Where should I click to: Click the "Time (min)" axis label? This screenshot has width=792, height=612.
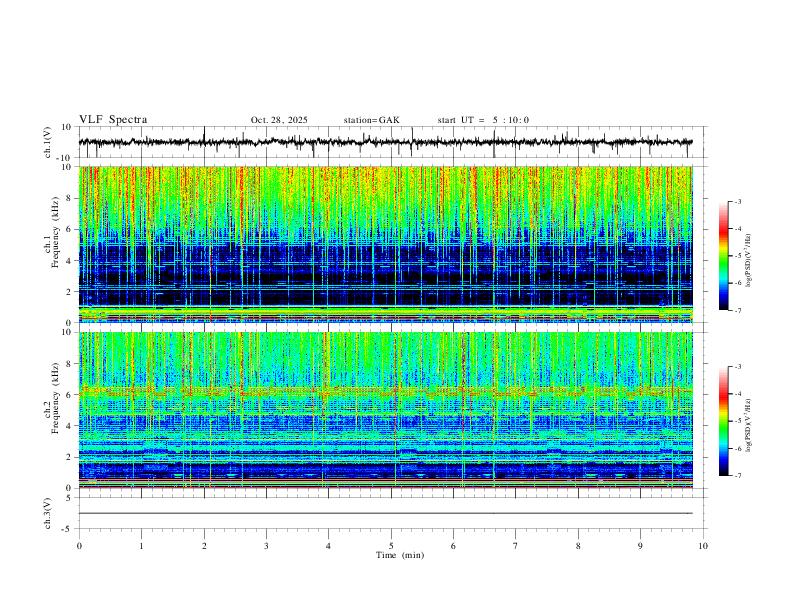point(400,555)
